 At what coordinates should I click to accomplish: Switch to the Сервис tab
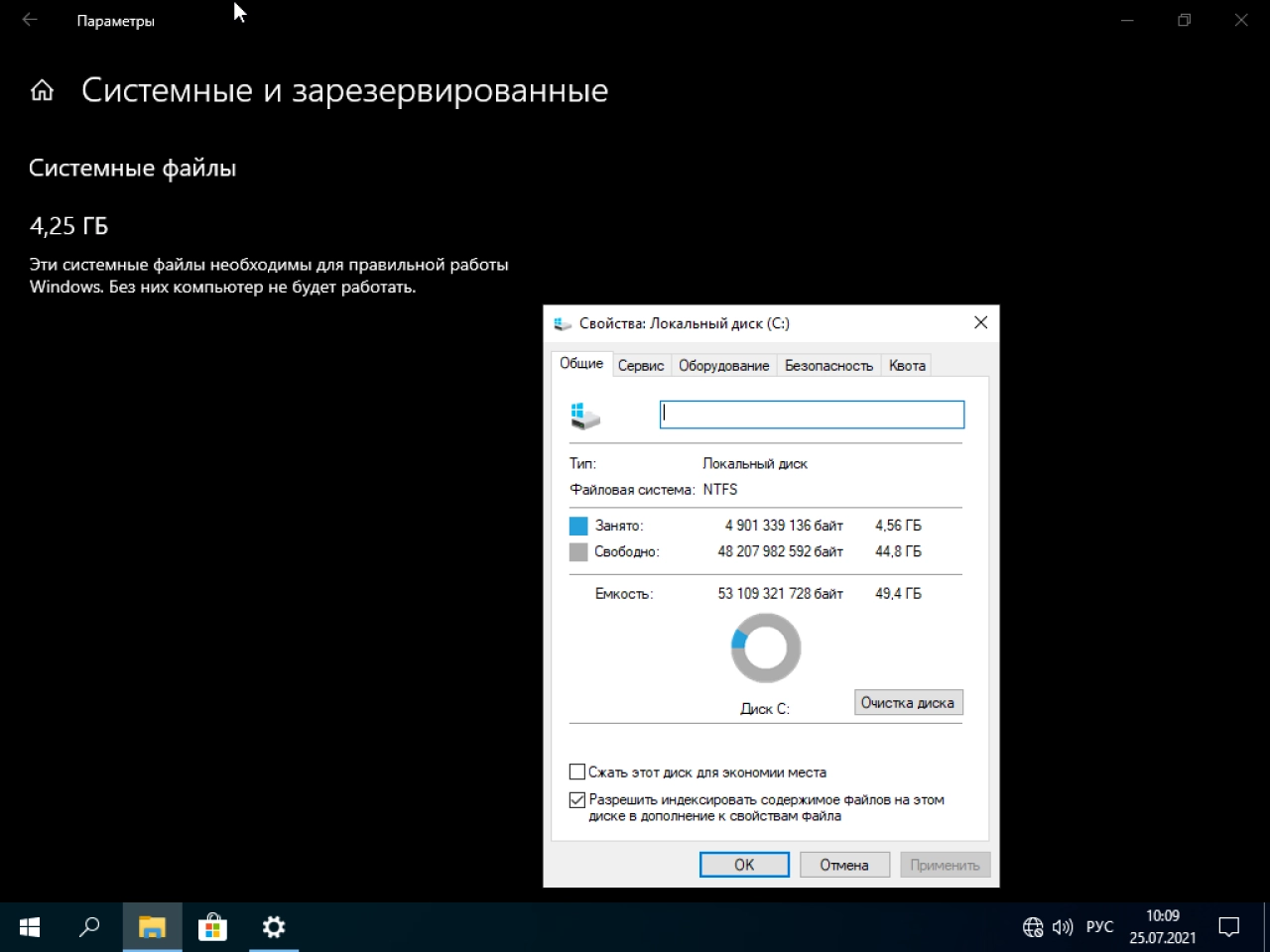(x=641, y=365)
